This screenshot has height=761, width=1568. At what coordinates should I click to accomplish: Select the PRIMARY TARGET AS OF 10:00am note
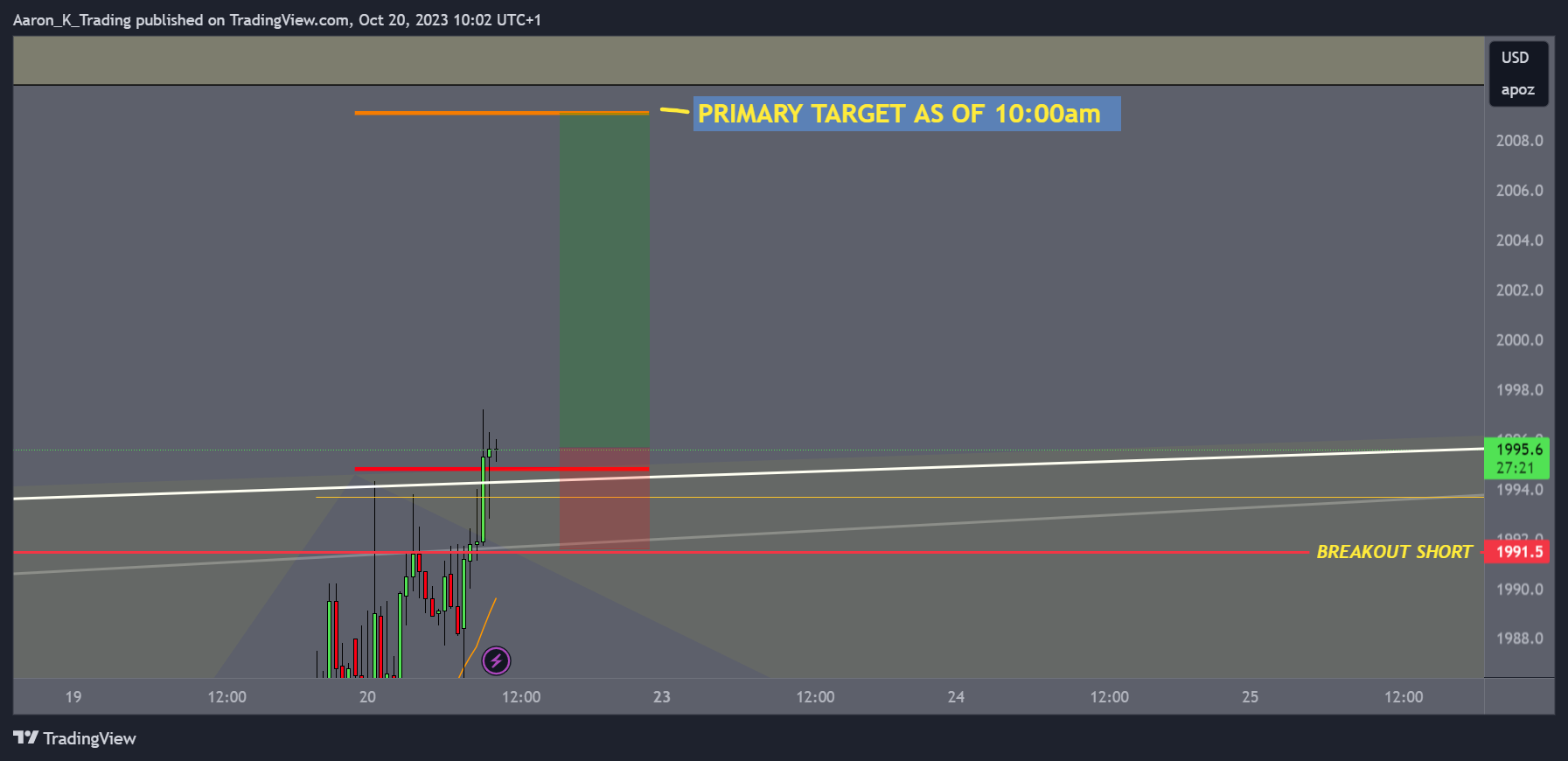pos(907,114)
